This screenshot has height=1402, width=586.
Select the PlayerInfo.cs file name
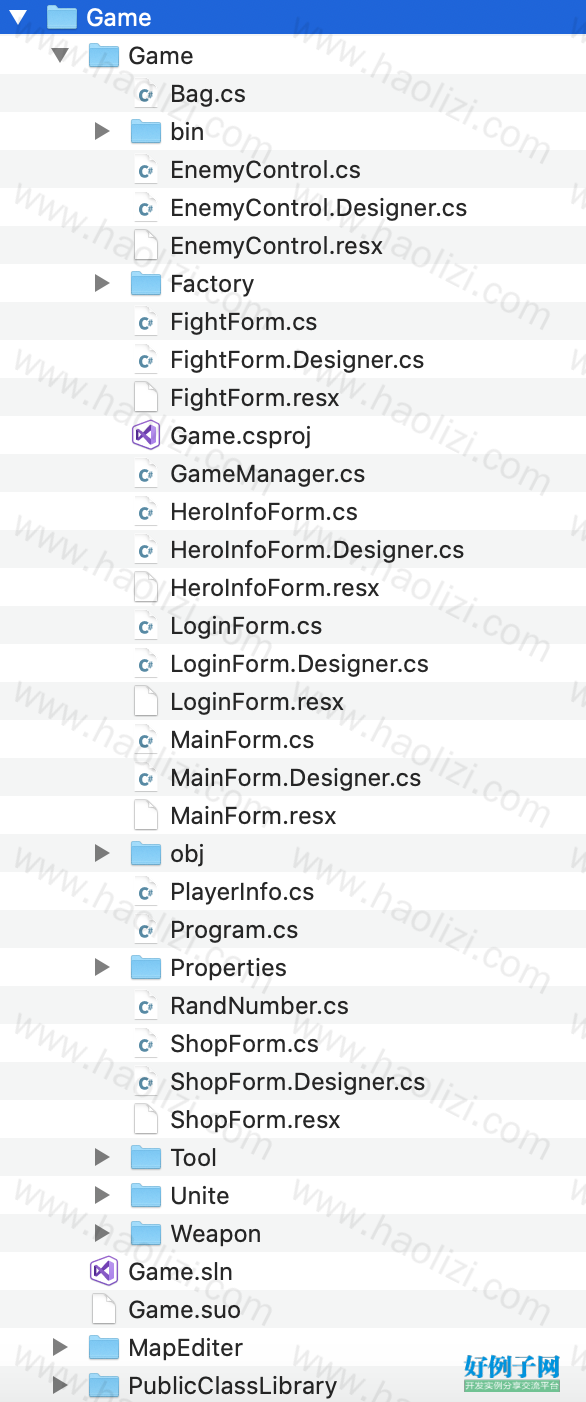click(242, 892)
